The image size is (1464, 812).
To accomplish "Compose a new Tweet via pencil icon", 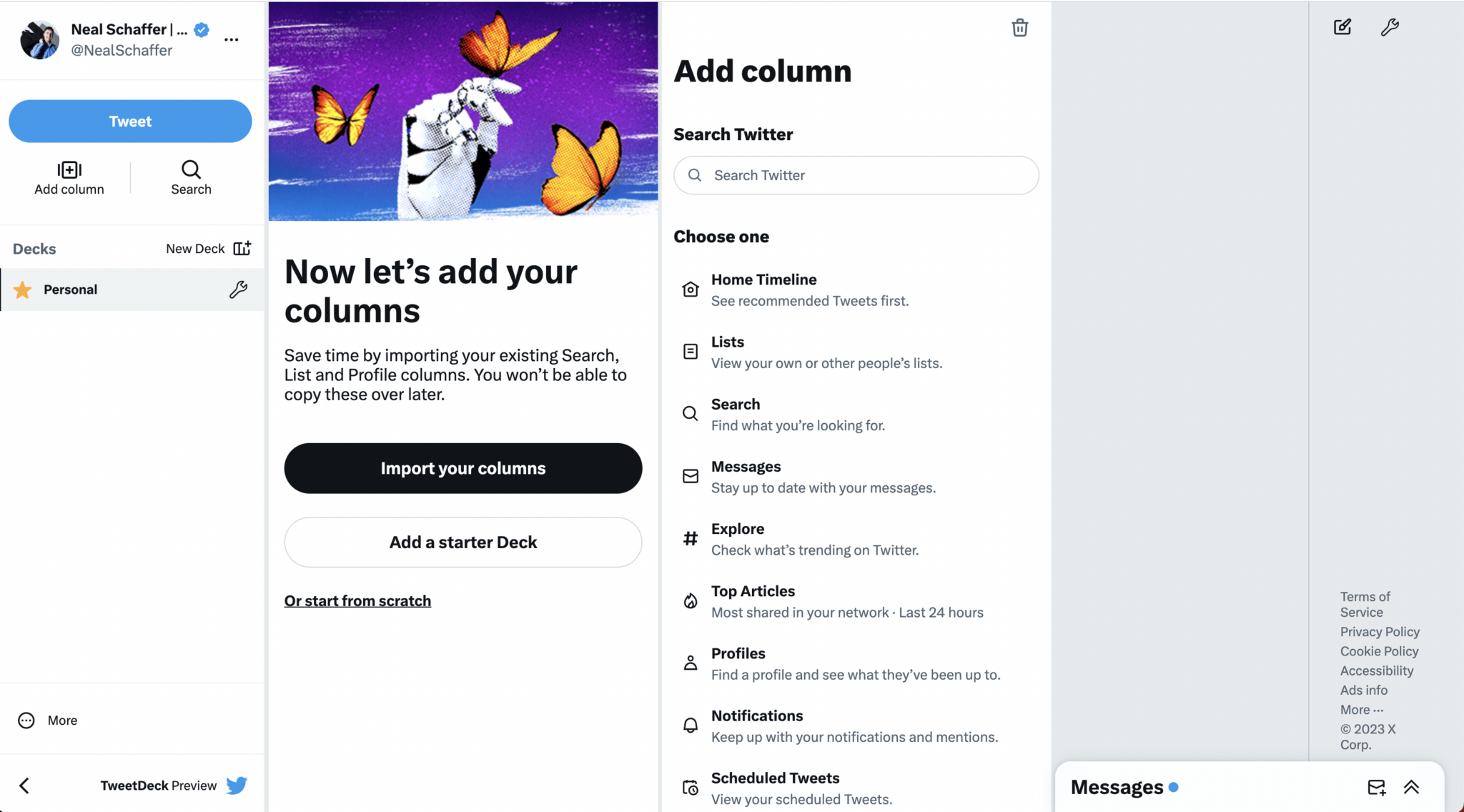I will (1342, 27).
